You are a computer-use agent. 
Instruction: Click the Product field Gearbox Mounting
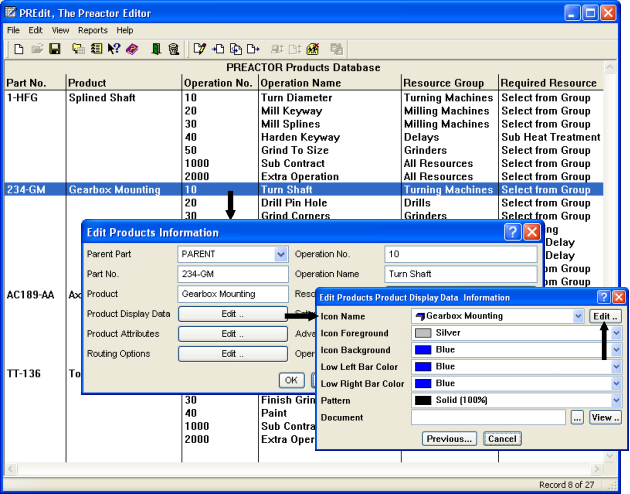(x=233, y=294)
